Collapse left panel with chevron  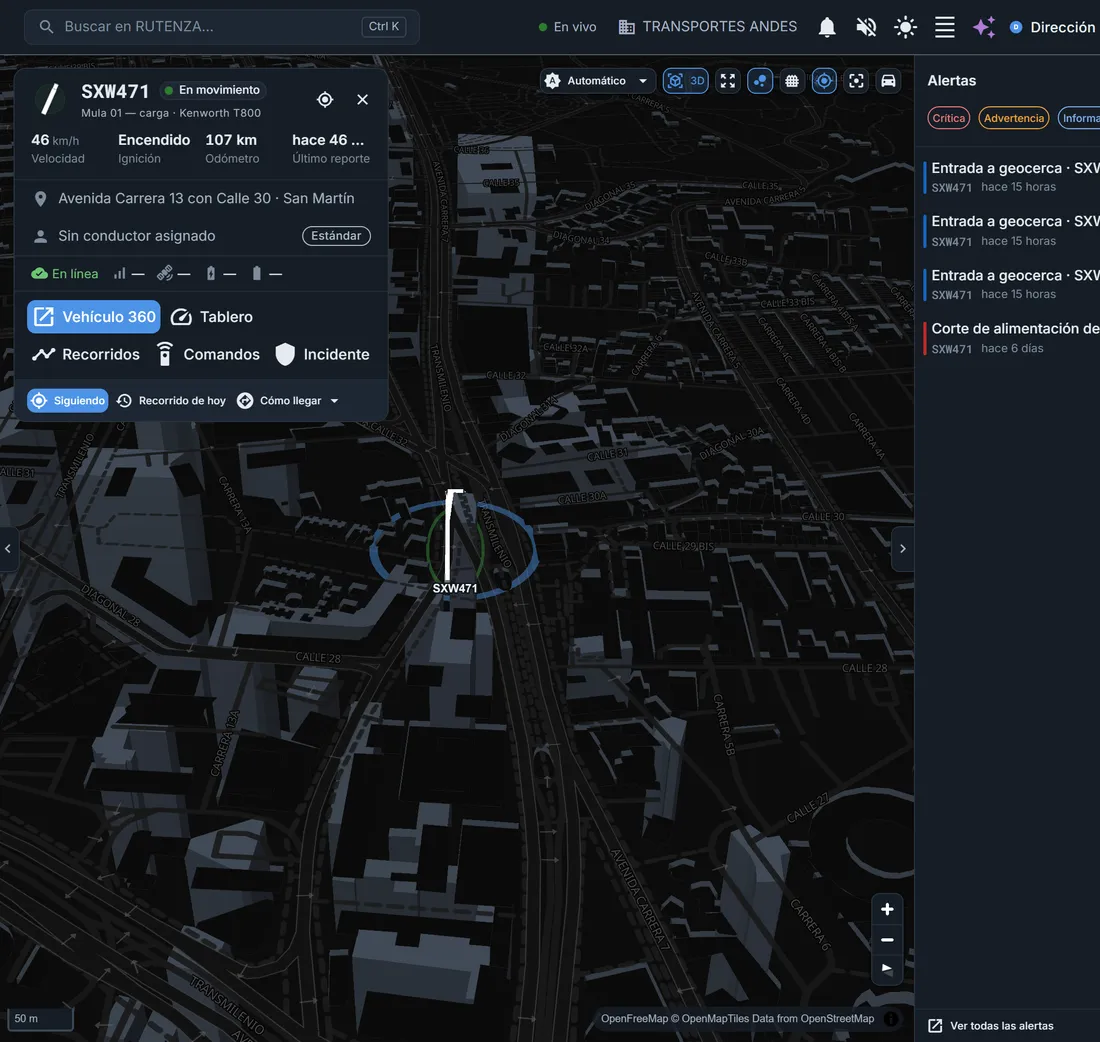pyautogui.click(x=8, y=549)
